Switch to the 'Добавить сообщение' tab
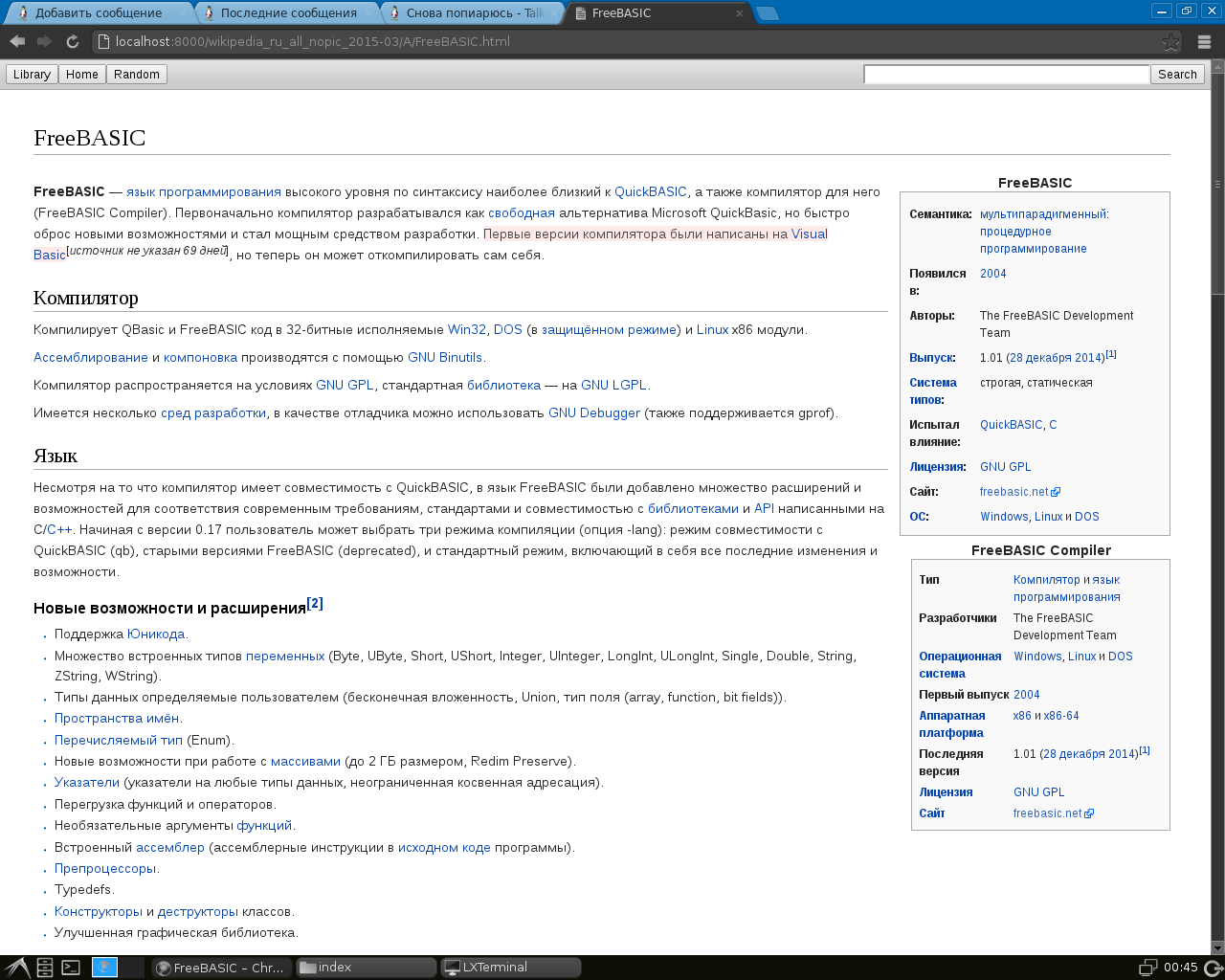The width and height of the screenshot is (1225, 980). tap(99, 13)
